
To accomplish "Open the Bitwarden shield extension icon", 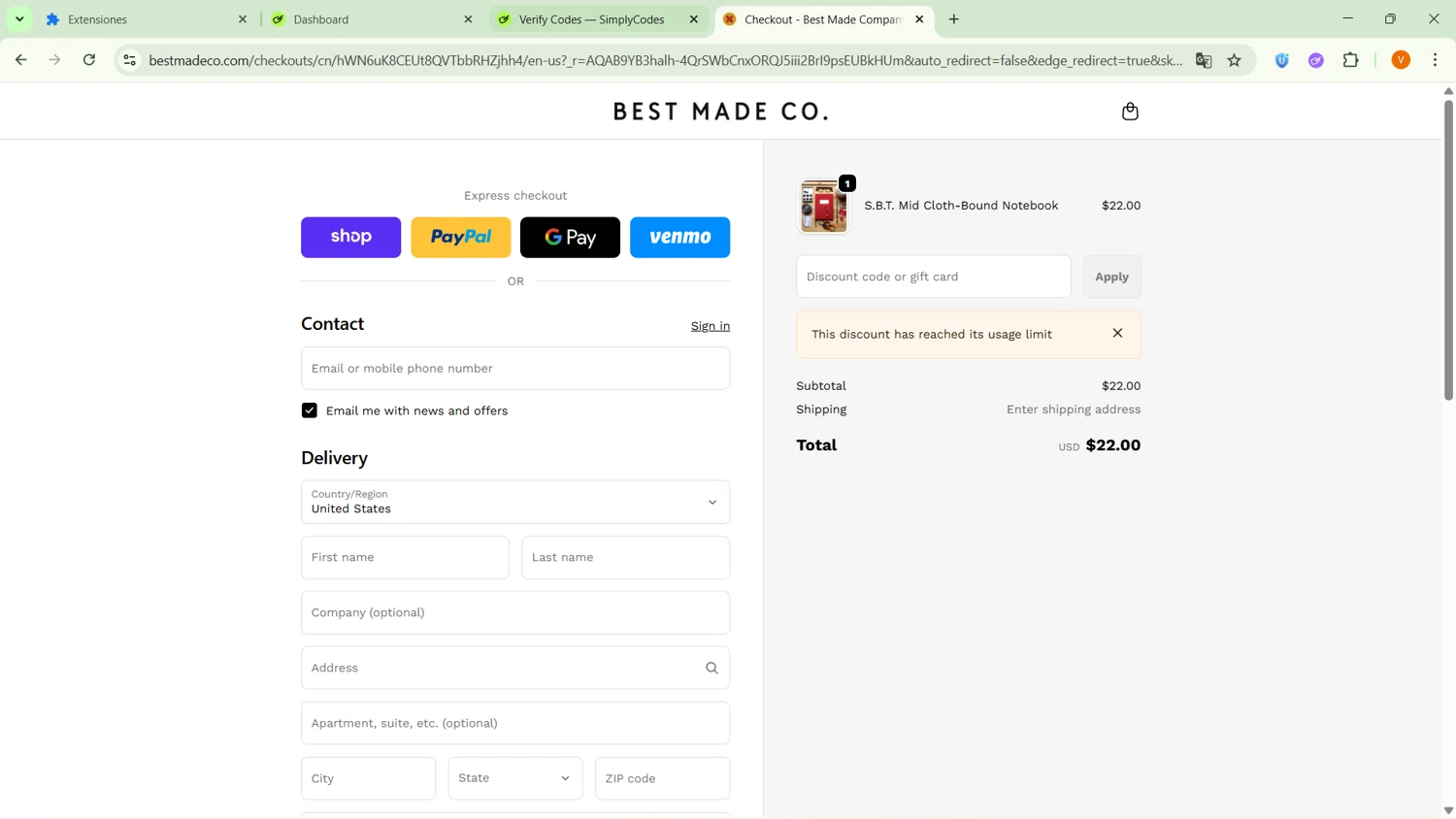I will click(1282, 60).
